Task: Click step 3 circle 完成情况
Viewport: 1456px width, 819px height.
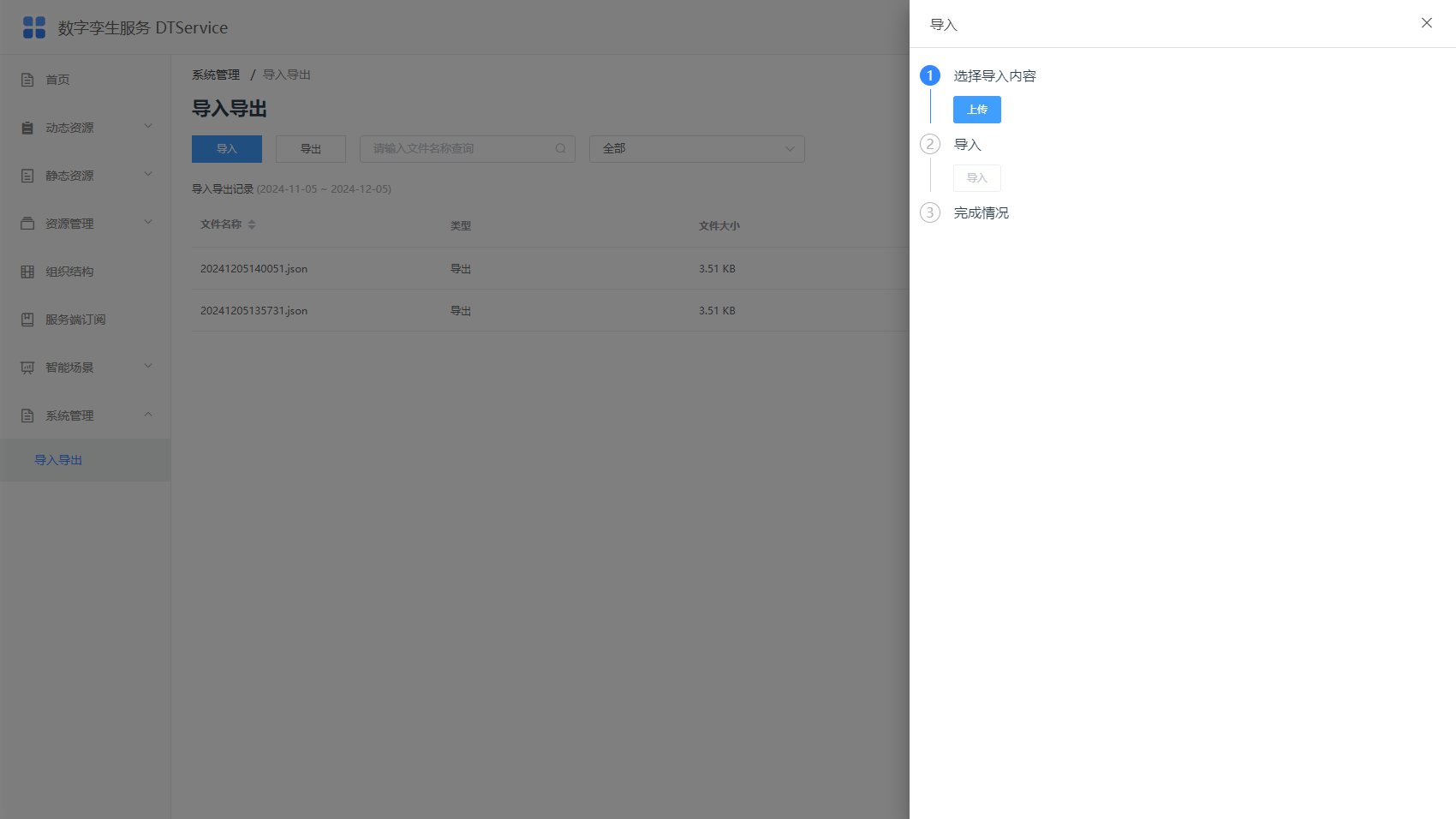Action: click(x=930, y=212)
